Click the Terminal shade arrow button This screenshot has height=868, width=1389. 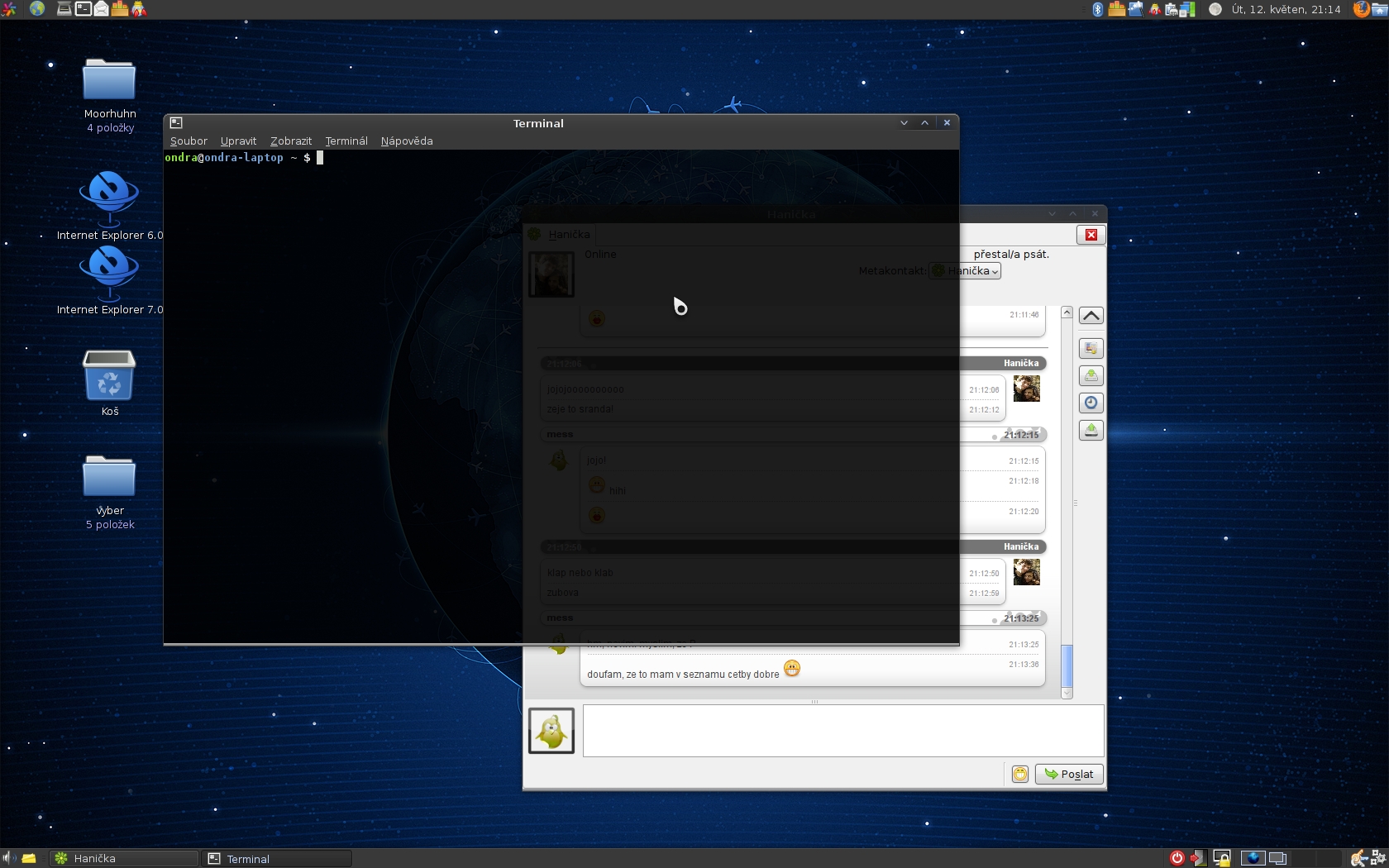pyautogui.click(x=904, y=122)
